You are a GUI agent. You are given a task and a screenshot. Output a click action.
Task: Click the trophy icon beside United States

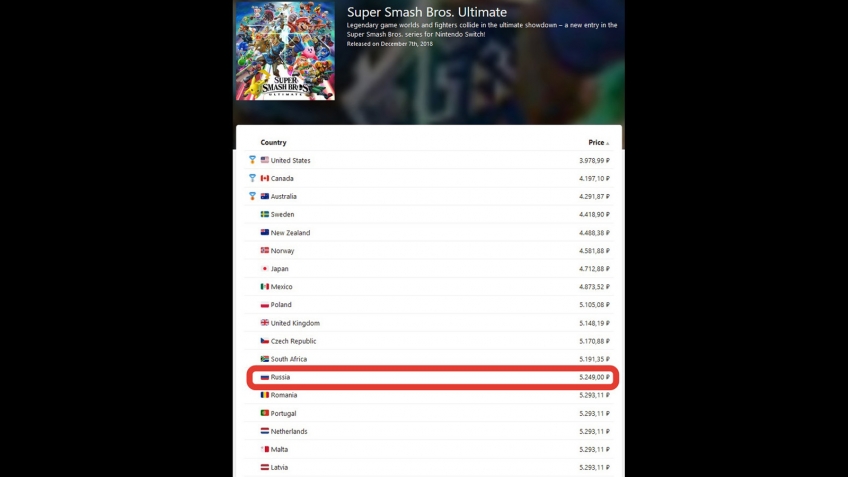pos(252,160)
